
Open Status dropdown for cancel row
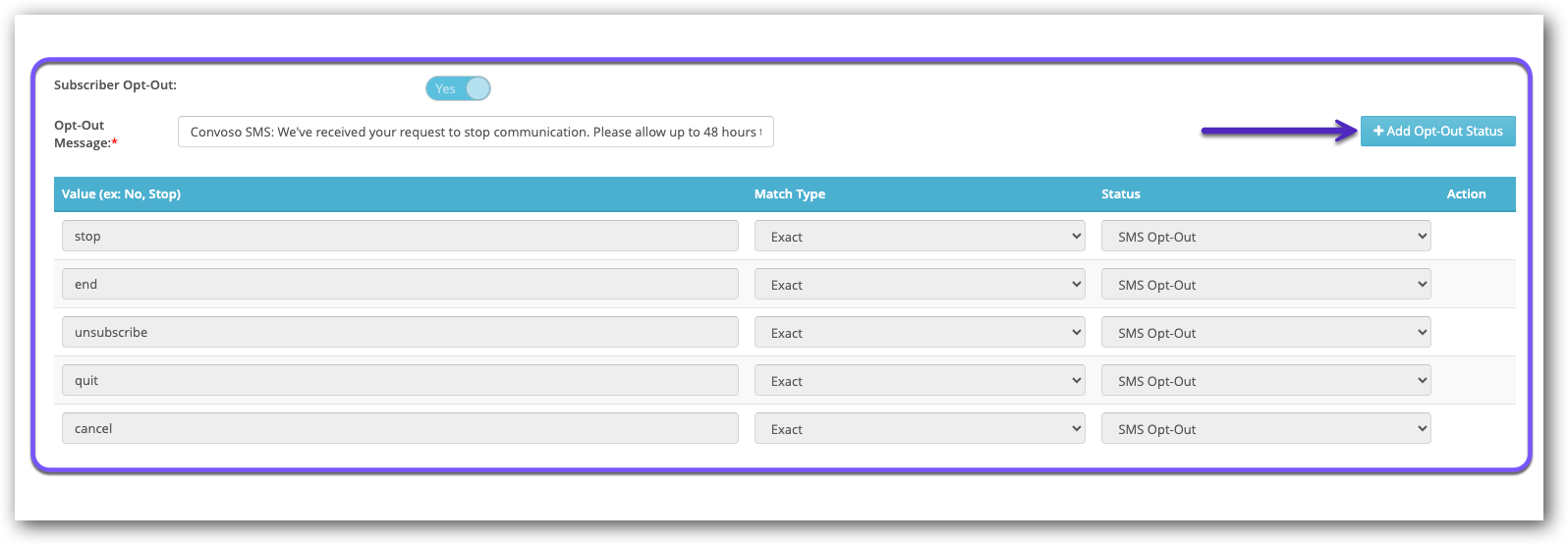point(1265,428)
